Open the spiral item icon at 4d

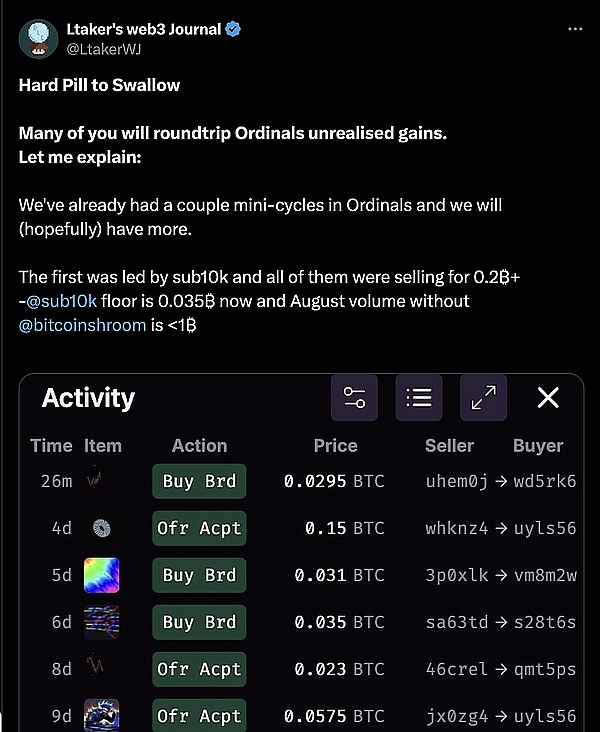tap(102, 528)
